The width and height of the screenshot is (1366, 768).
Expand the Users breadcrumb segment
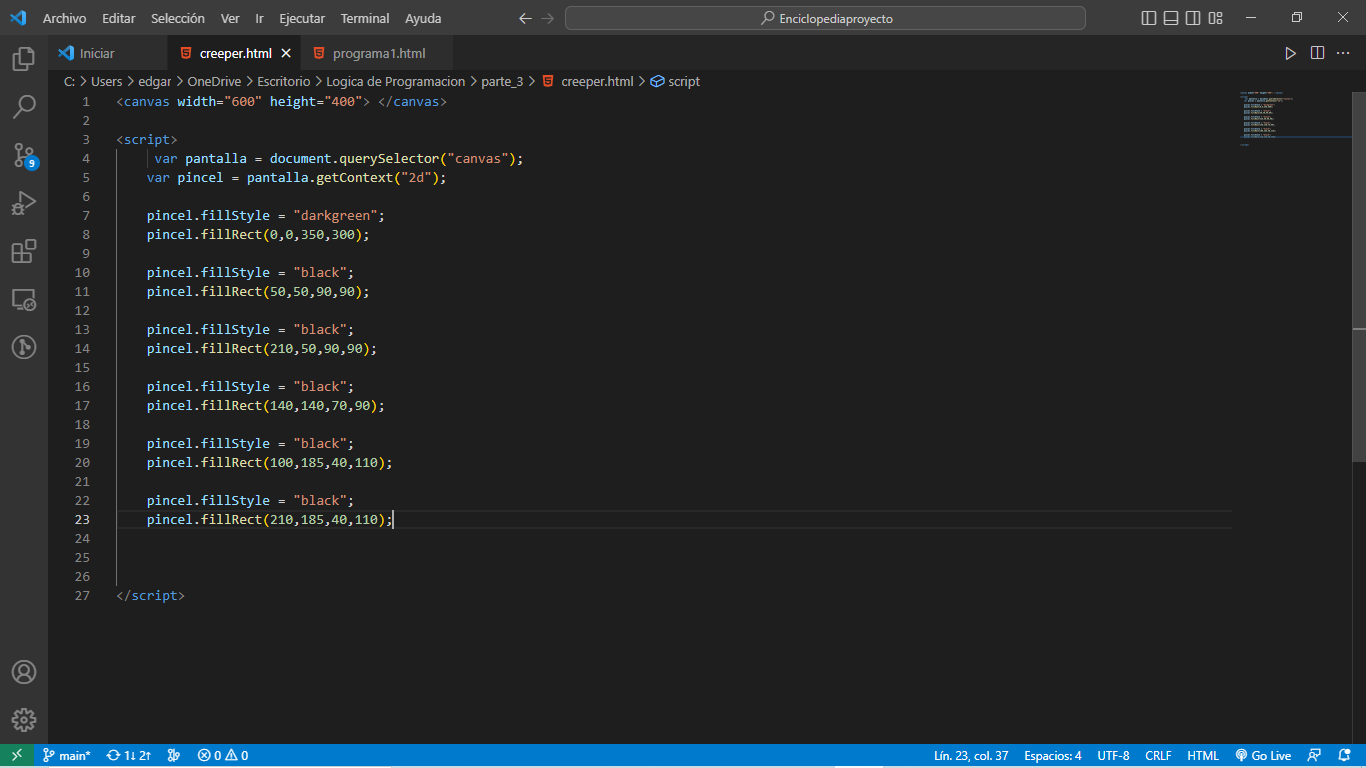(106, 82)
